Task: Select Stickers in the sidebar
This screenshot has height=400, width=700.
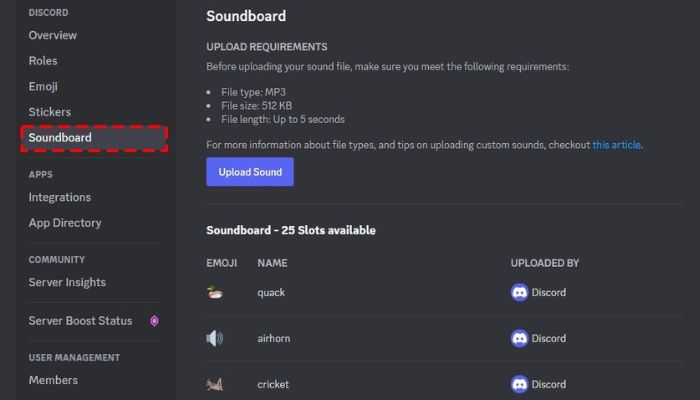Action: click(x=50, y=112)
